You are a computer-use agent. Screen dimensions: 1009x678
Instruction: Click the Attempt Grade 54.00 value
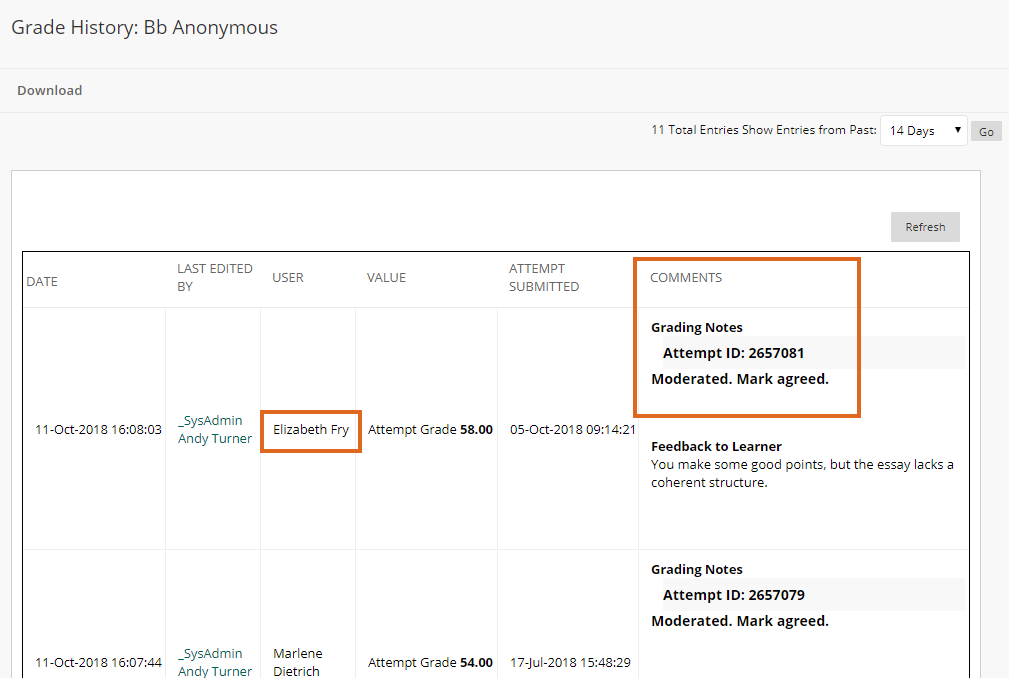click(430, 662)
